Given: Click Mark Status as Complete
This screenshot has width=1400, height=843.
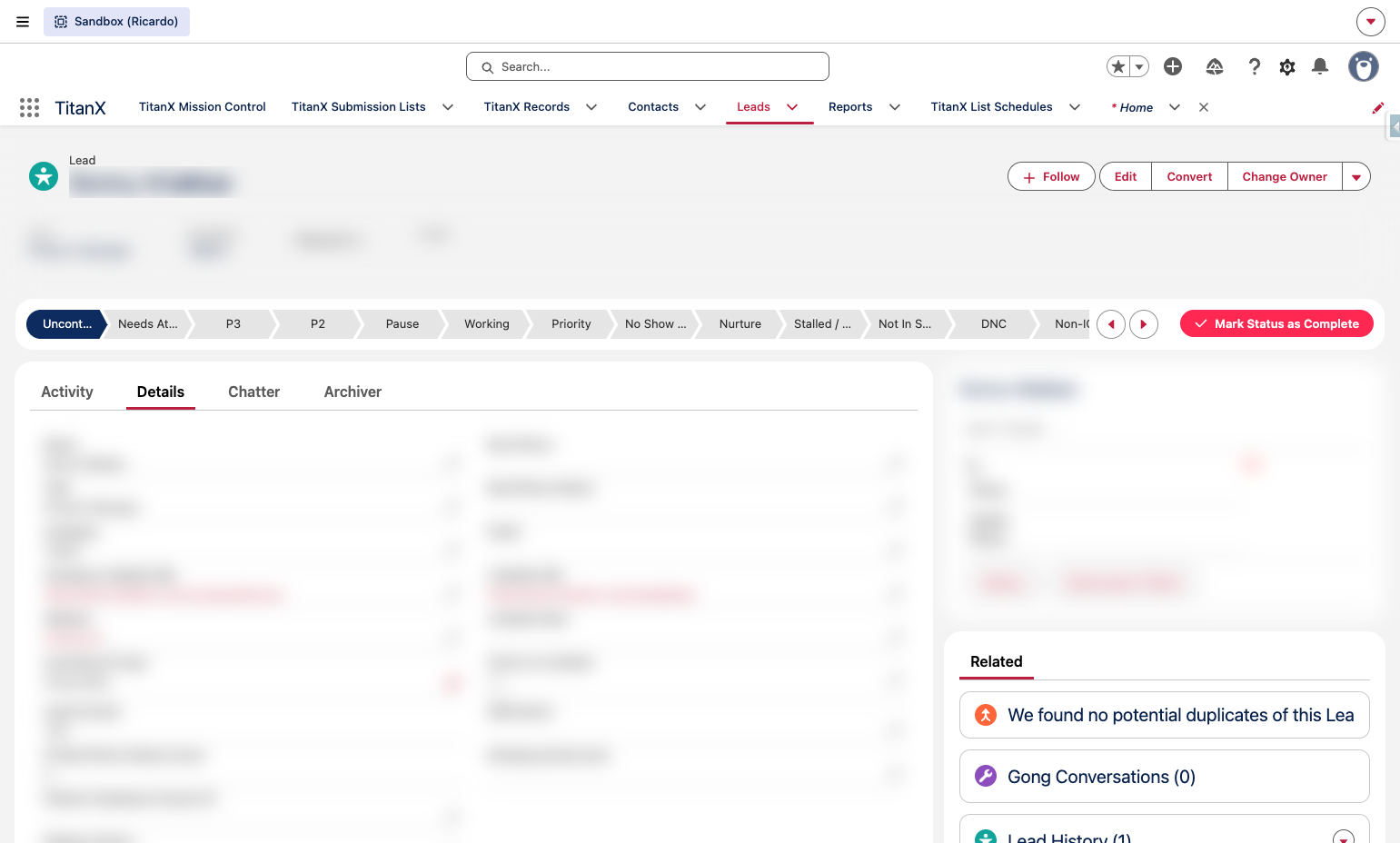Looking at the screenshot, I should [1276, 324].
